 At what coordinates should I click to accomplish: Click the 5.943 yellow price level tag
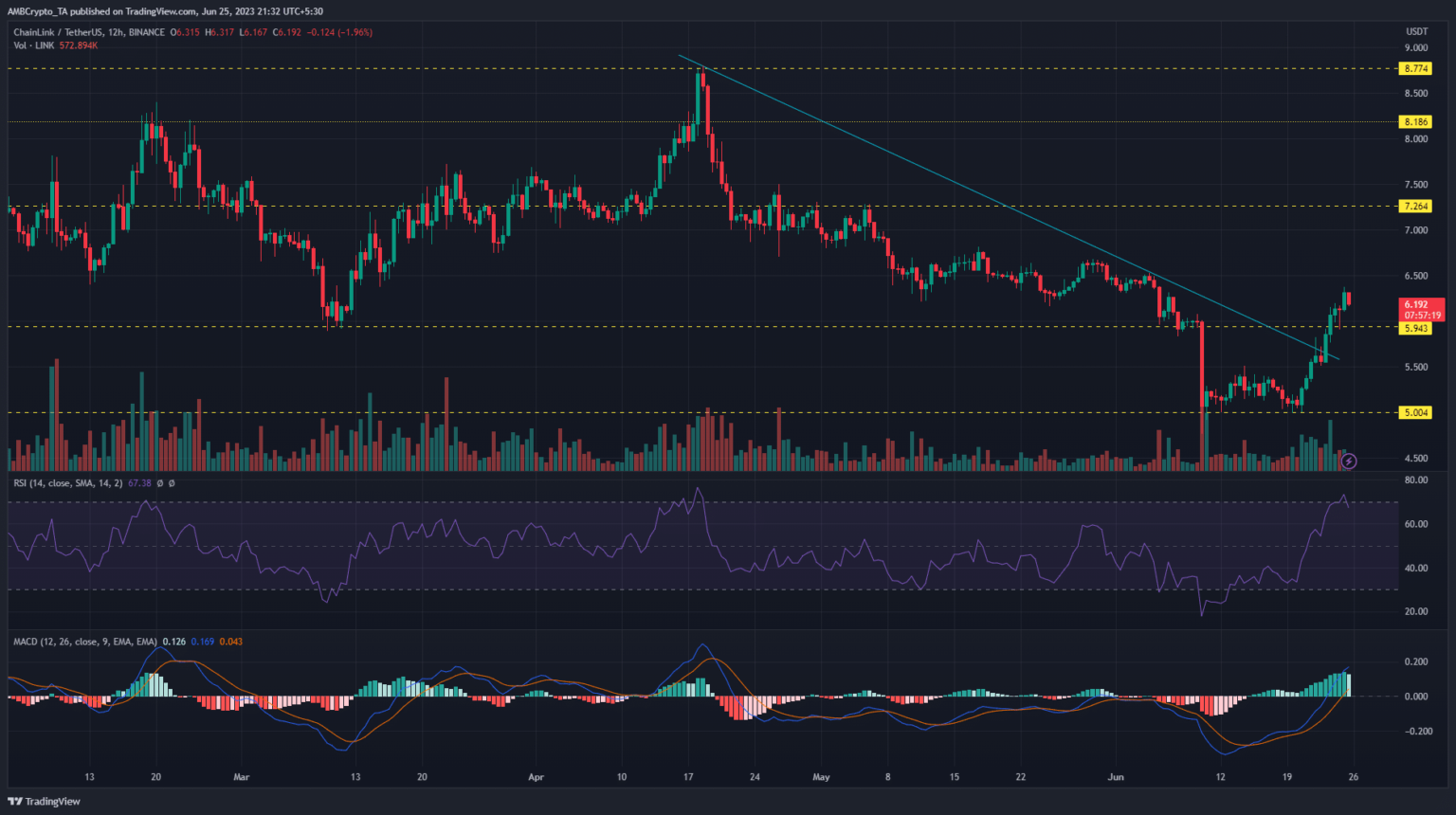coord(1416,329)
